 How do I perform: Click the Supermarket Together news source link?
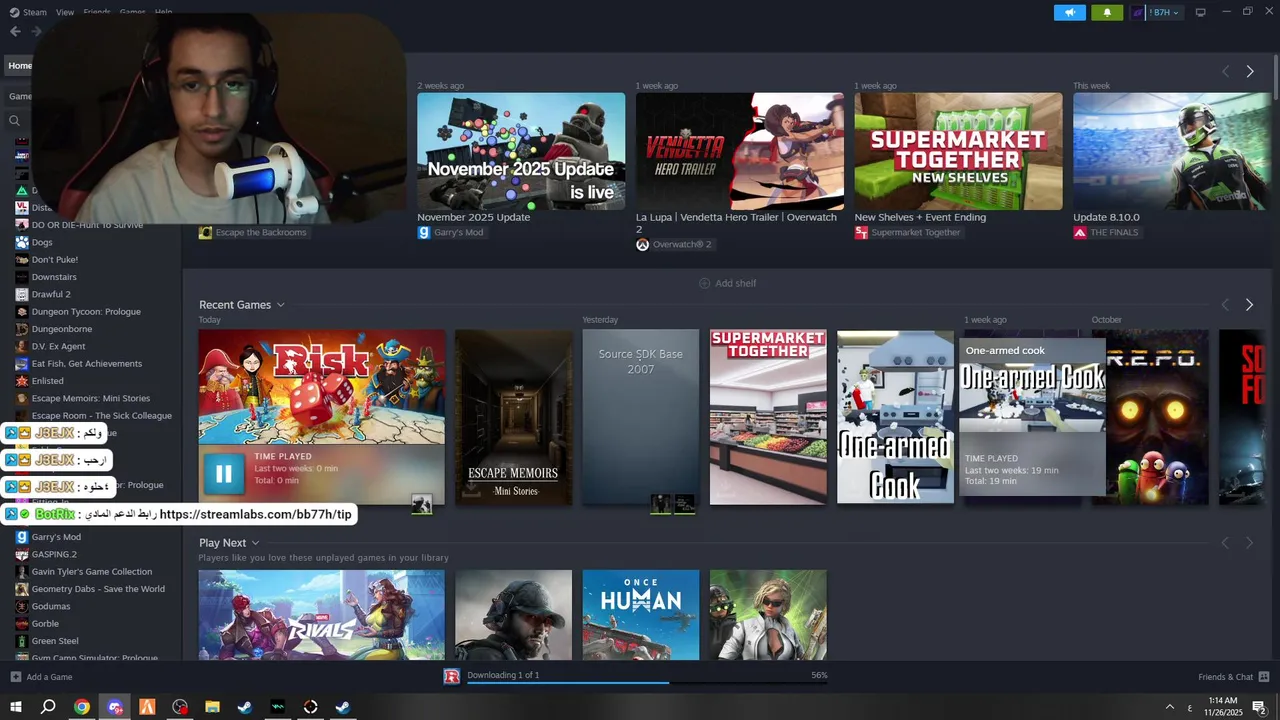click(x=907, y=232)
